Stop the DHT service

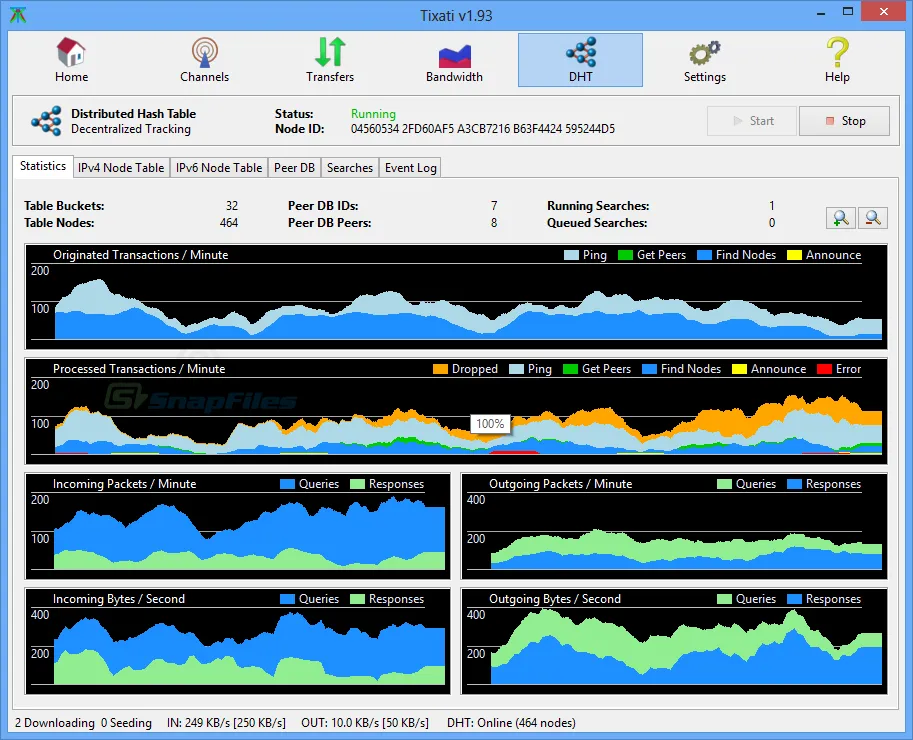pos(844,121)
